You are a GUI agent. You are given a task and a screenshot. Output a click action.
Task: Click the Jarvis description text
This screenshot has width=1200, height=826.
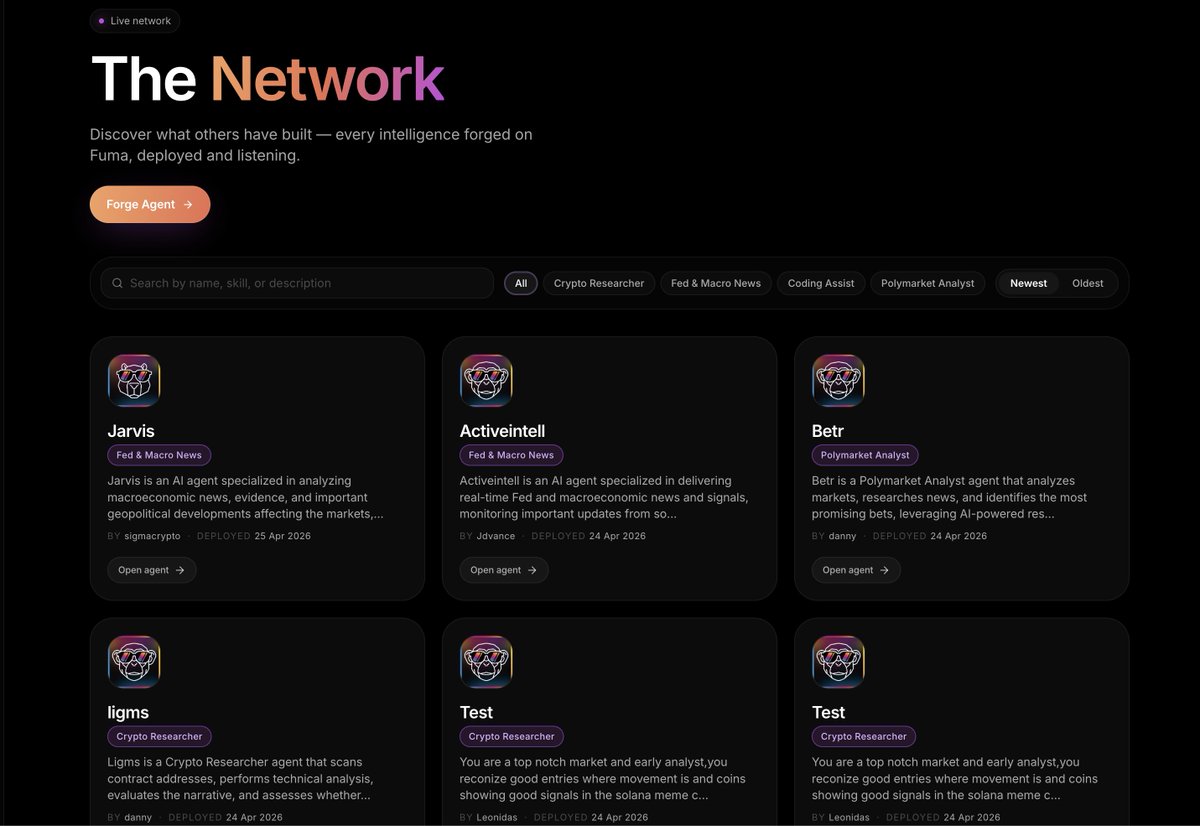[x=246, y=498]
